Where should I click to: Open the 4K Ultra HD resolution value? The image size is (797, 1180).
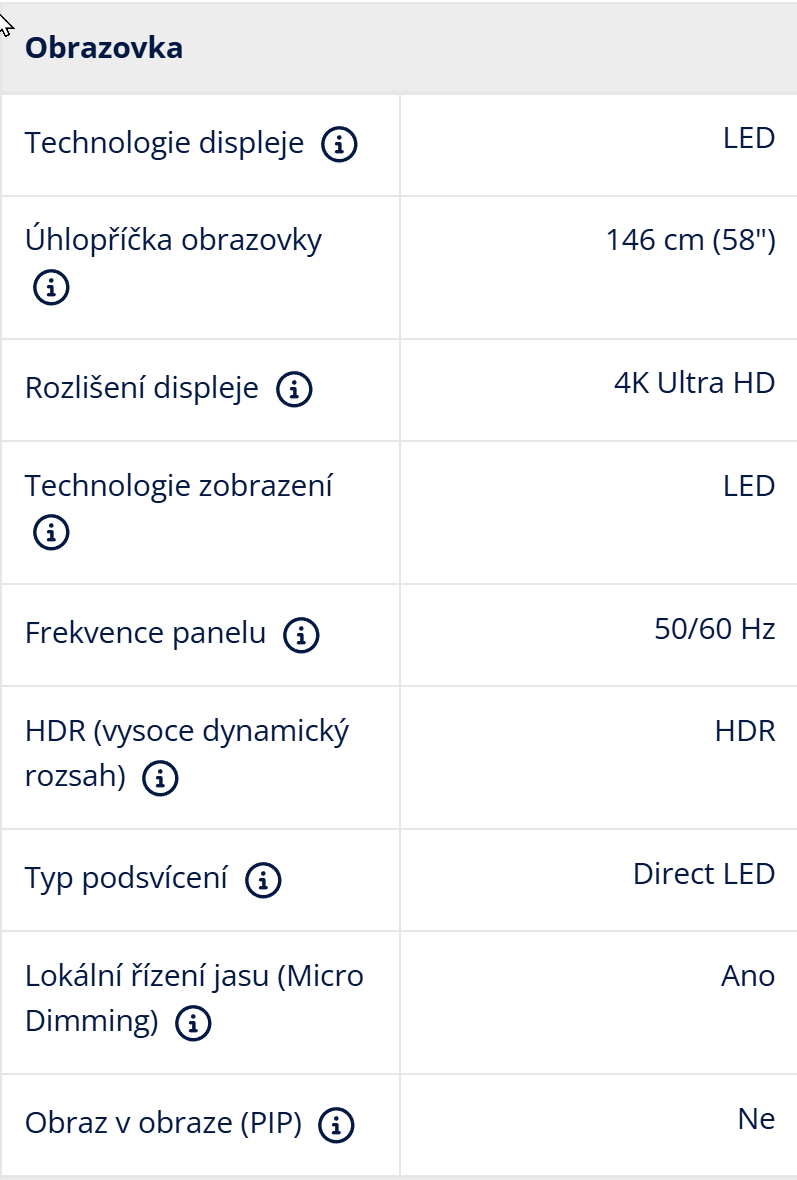[692, 382]
